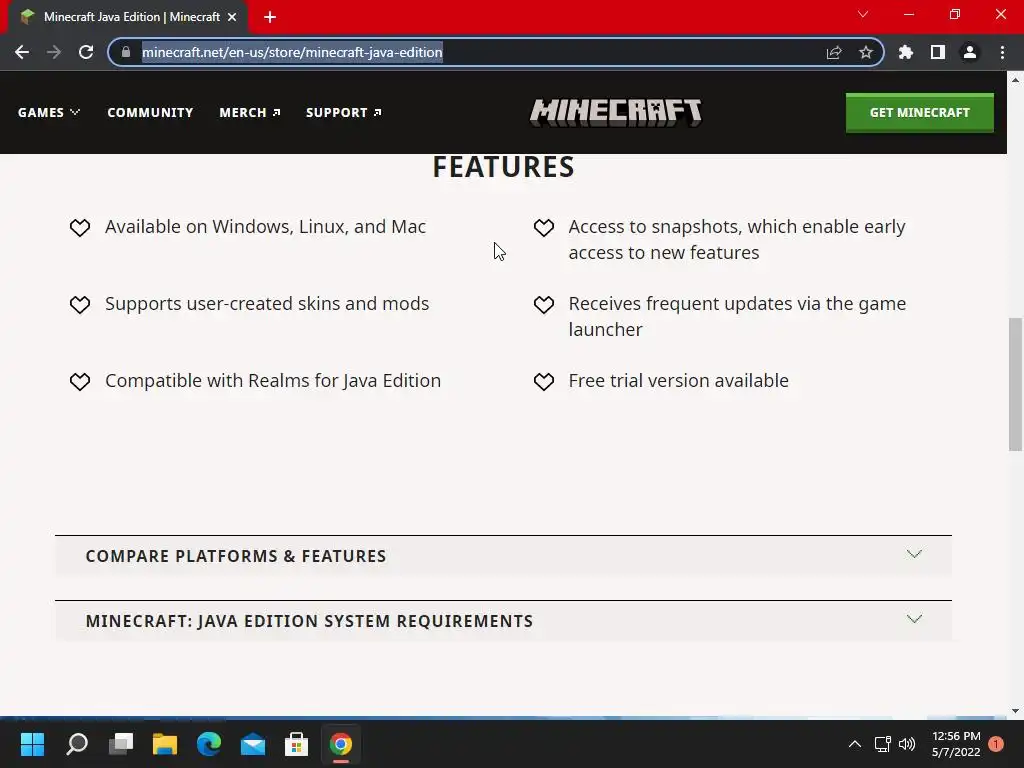1024x768 pixels.
Task: Click the heart beside user-created skins and mods
Action: (80, 304)
